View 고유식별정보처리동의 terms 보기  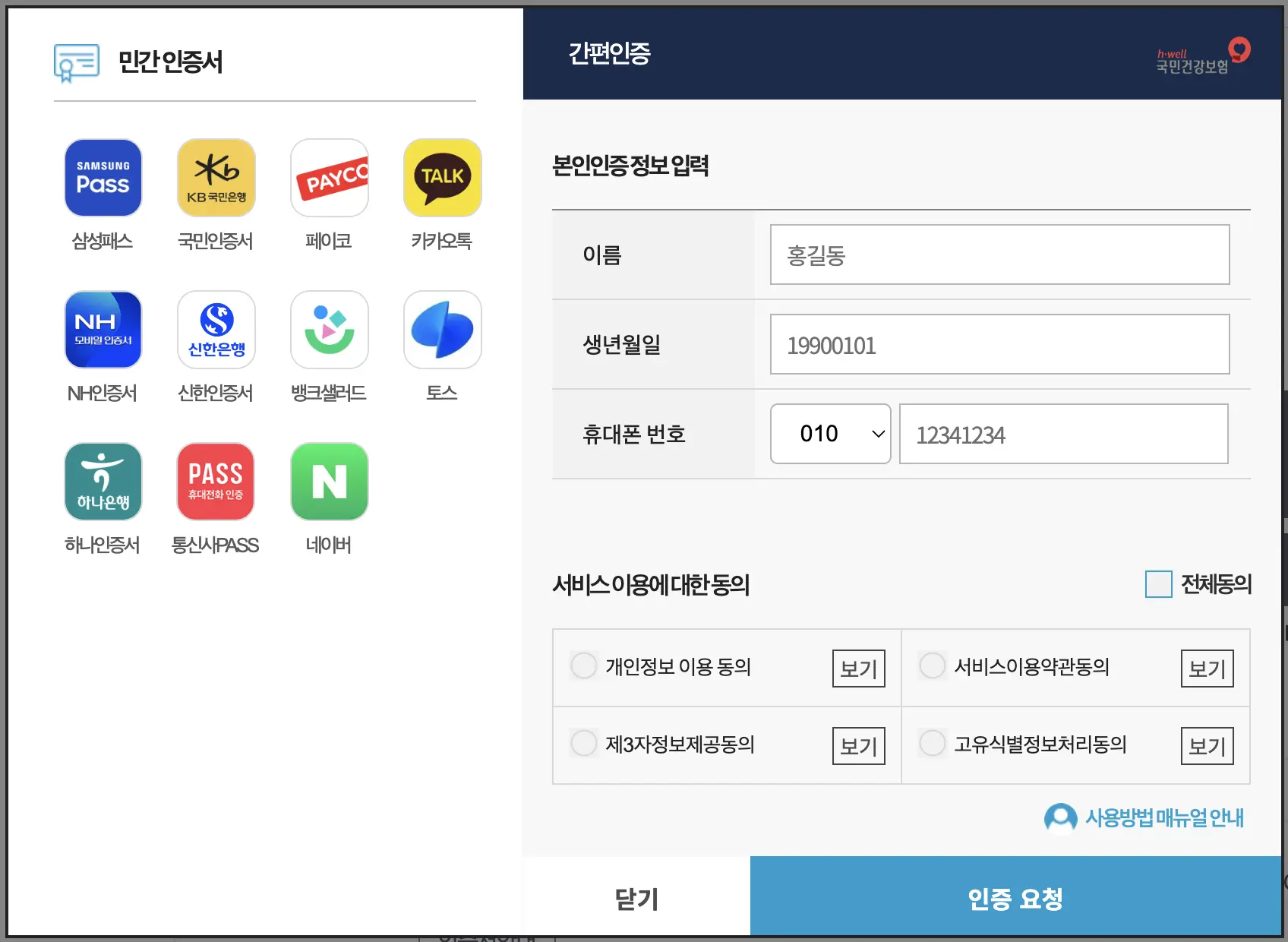[1207, 746]
